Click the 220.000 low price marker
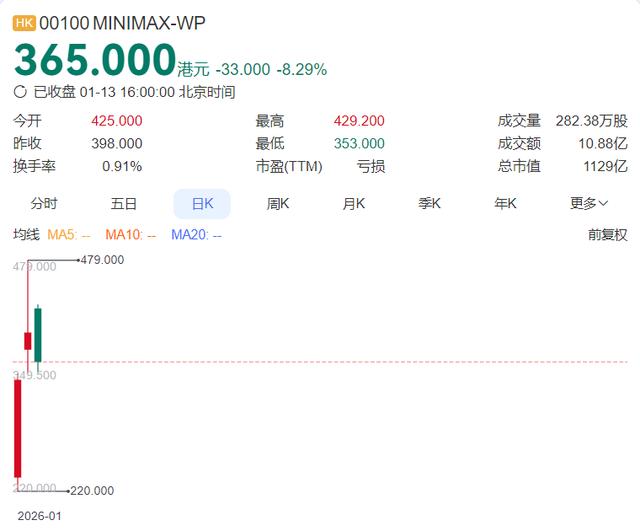 click(91, 491)
